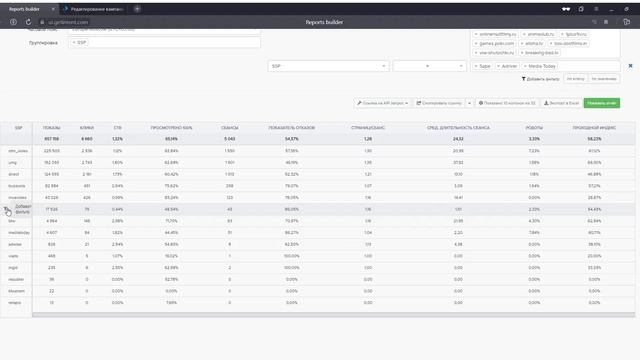Sort by ПРОСМОТРЕНО 100% column header
The height and width of the screenshot is (360, 640).
pos(171,128)
